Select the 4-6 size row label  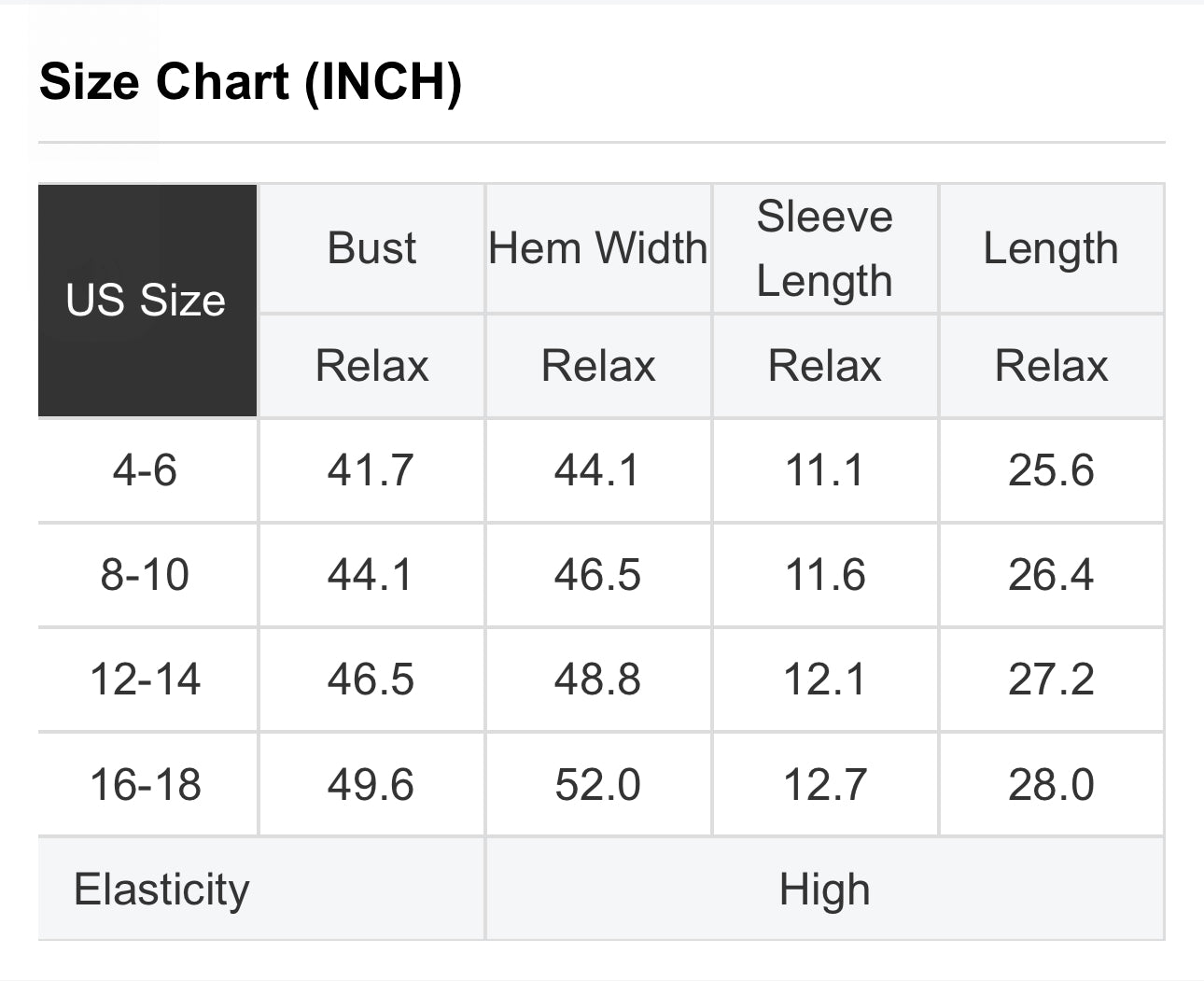tap(146, 469)
